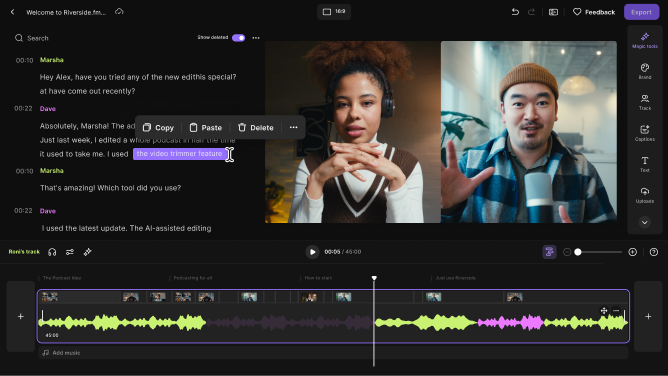Click the dimmed deleted waveform section

click(x=290, y=323)
